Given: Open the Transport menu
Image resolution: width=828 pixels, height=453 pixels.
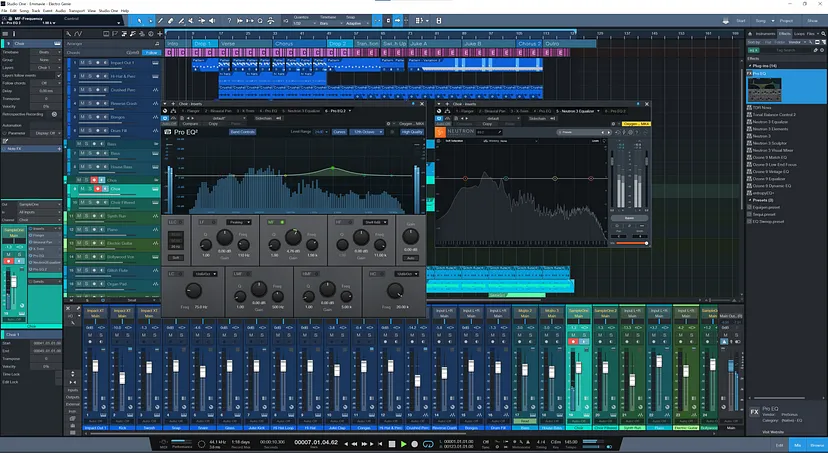Looking at the screenshot, I should point(77,11).
